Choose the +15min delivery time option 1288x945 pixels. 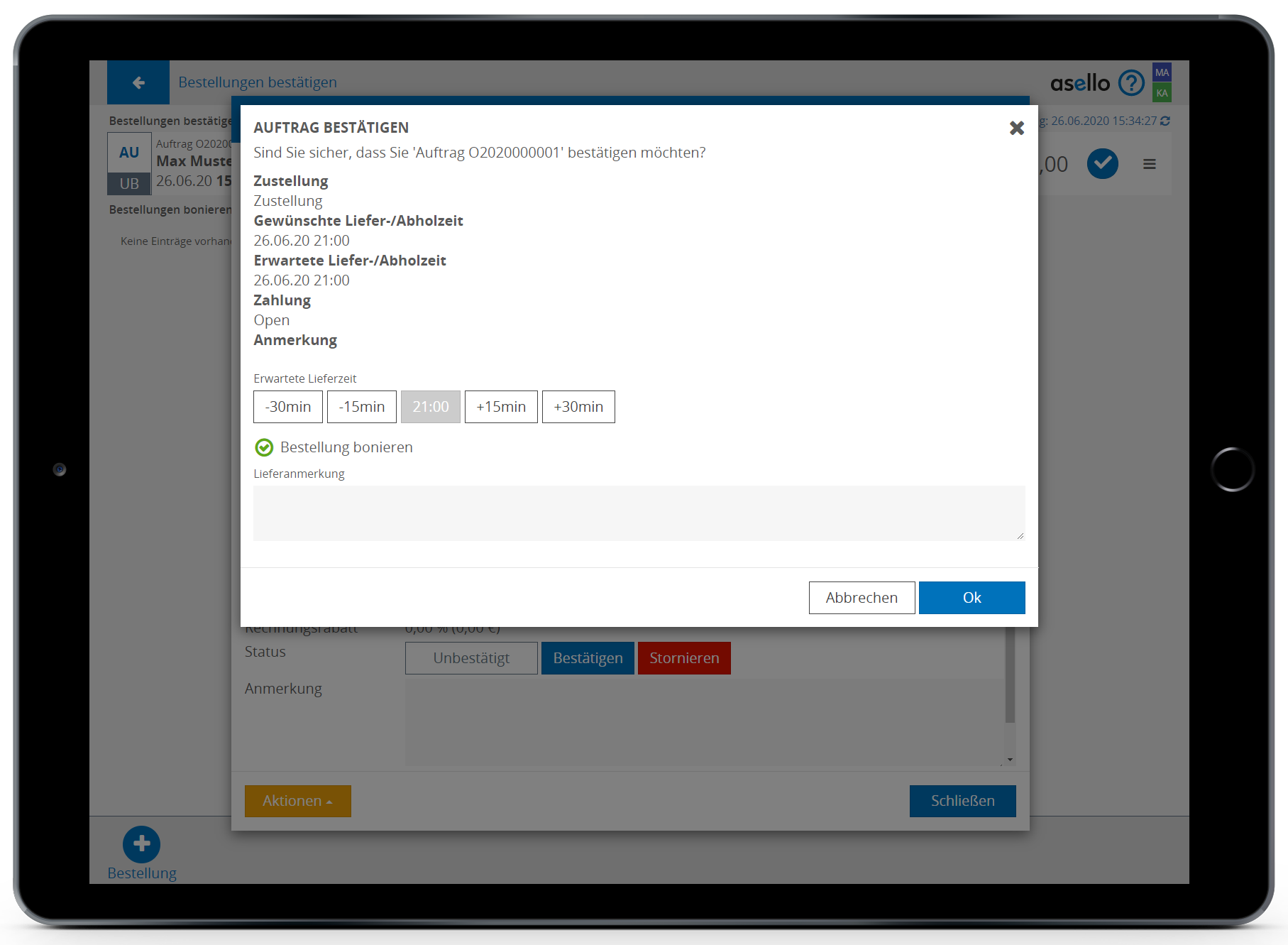tap(501, 407)
